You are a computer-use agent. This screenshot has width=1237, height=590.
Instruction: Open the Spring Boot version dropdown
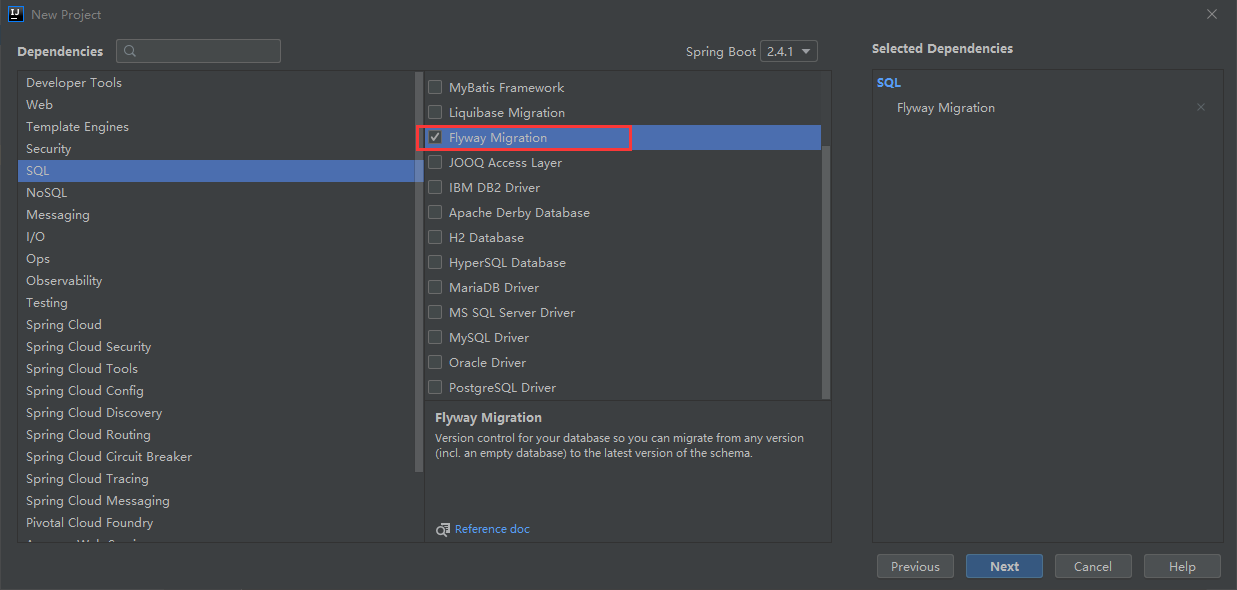pos(789,51)
